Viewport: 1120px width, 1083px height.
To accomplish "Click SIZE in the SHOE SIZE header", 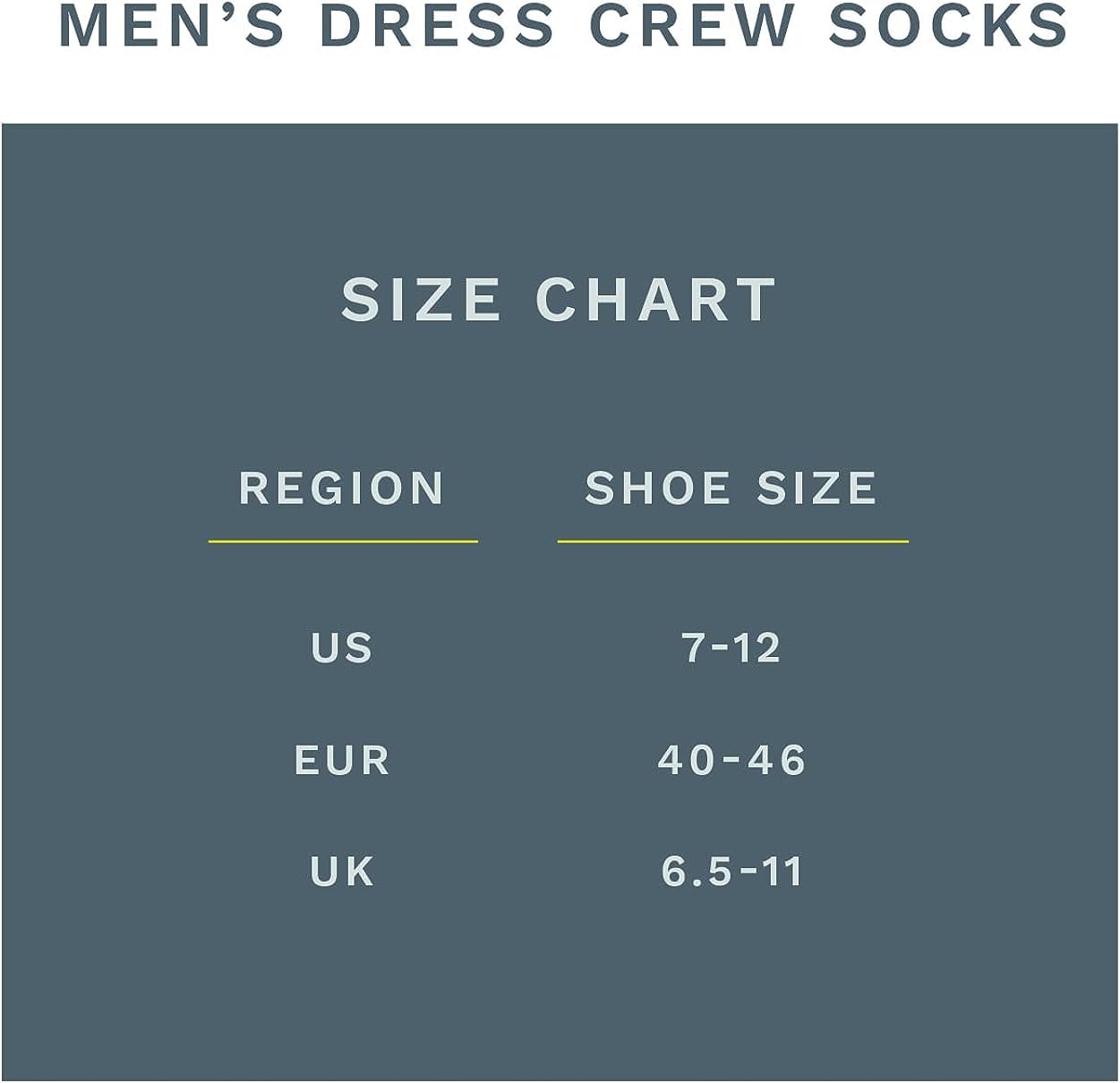I will [x=816, y=489].
